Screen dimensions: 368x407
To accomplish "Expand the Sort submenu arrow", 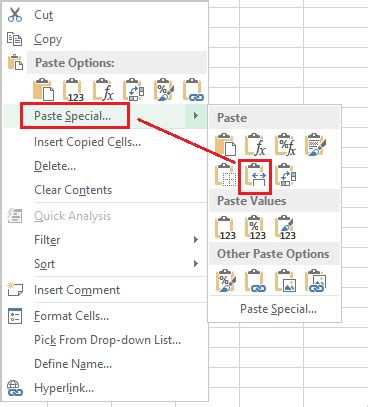I will (x=196, y=264).
